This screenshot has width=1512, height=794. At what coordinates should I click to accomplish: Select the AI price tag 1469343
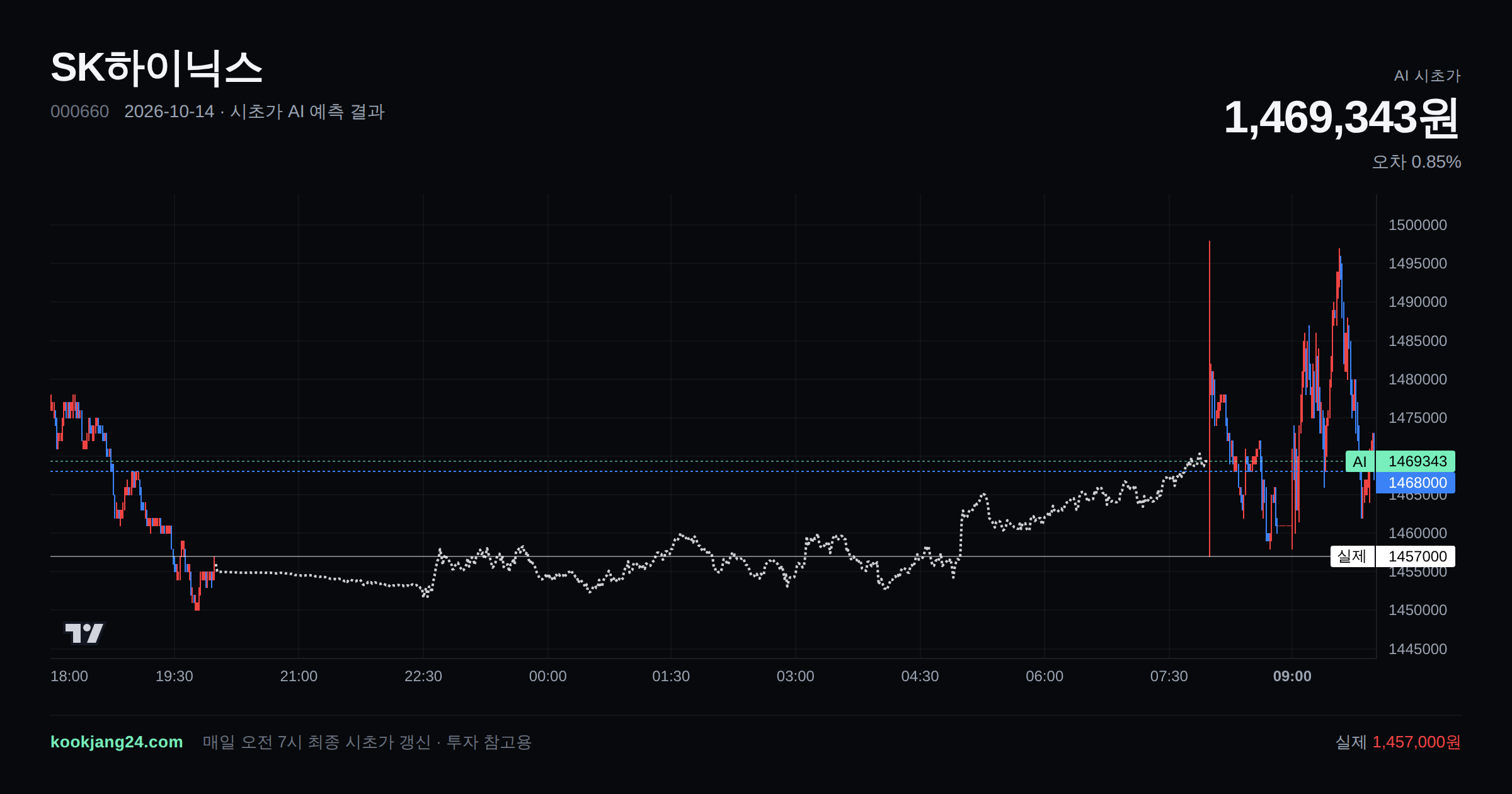1415,461
